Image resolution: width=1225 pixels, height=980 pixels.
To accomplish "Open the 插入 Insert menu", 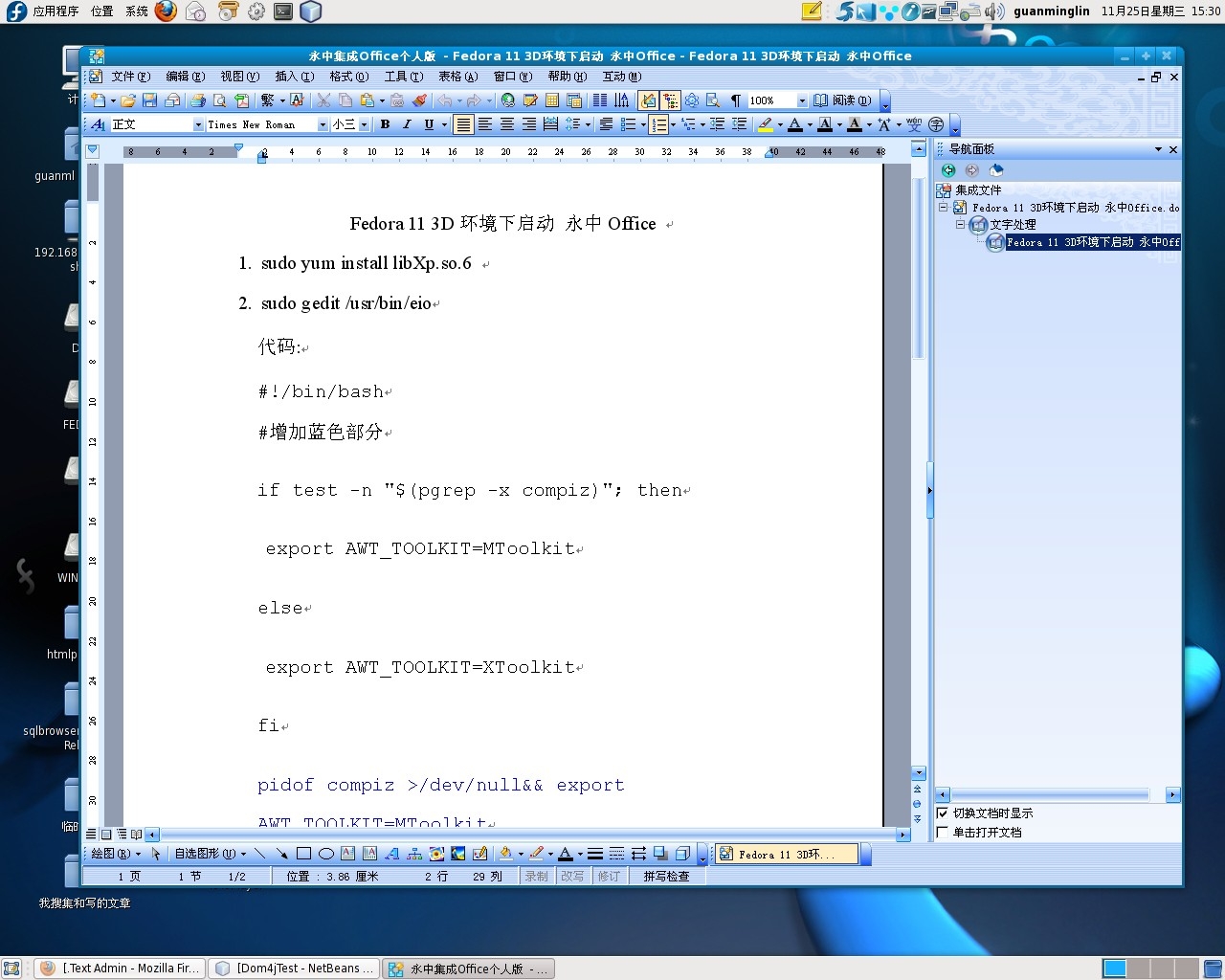I will (x=294, y=77).
